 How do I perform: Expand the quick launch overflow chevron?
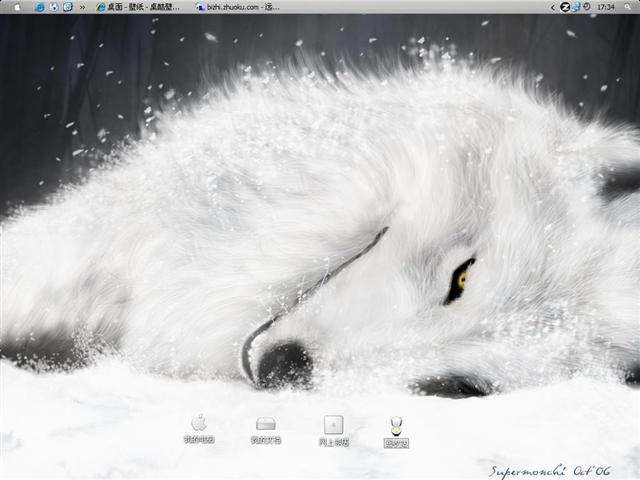coord(82,6)
